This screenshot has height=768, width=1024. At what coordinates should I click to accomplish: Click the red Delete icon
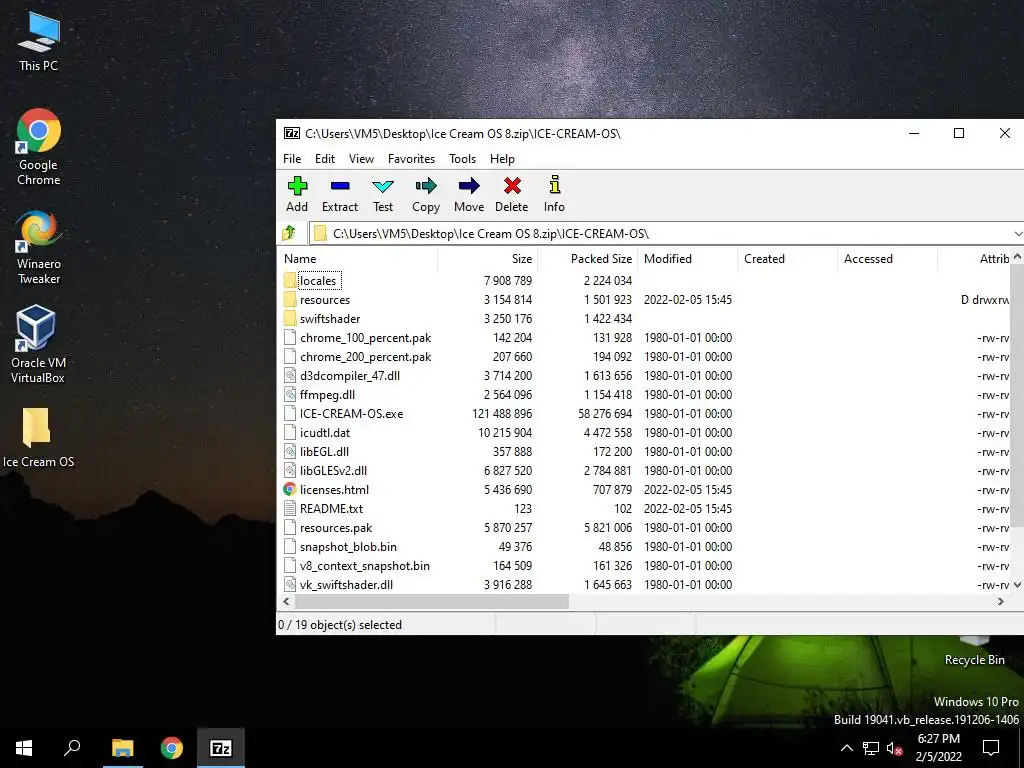tap(512, 186)
